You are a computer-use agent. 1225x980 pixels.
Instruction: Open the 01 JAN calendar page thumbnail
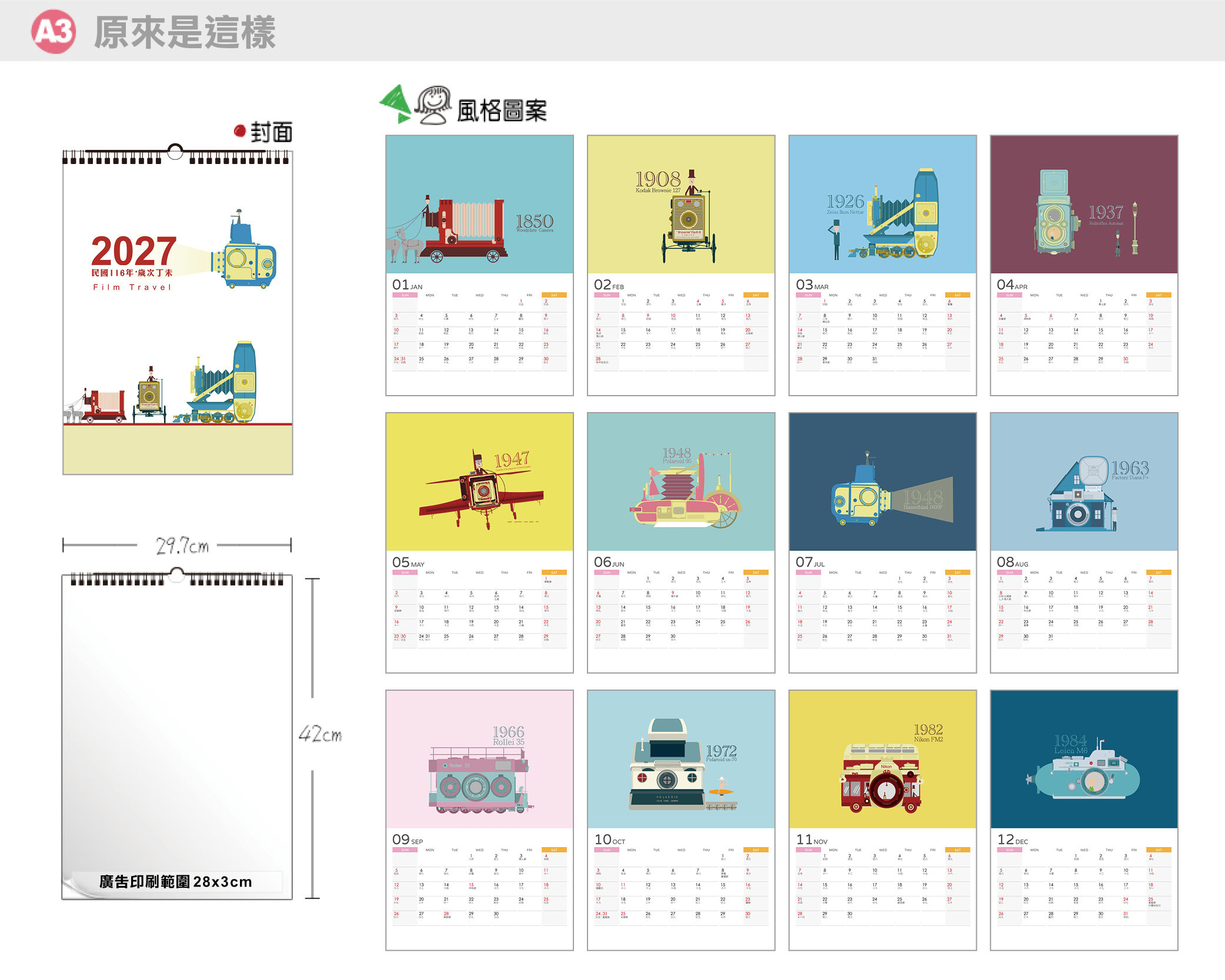pyautogui.click(x=479, y=265)
